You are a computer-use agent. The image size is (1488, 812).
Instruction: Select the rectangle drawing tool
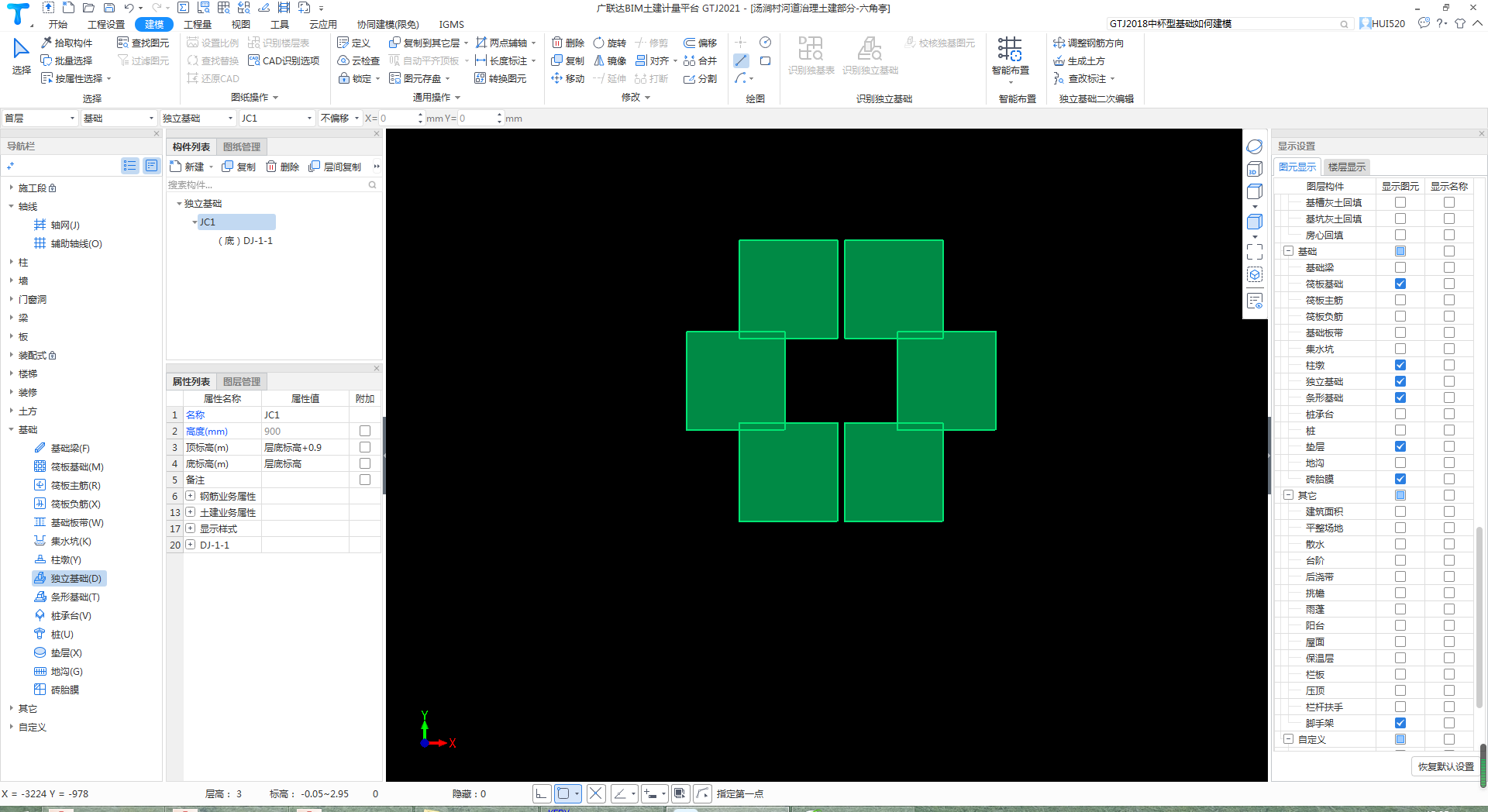tap(766, 60)
